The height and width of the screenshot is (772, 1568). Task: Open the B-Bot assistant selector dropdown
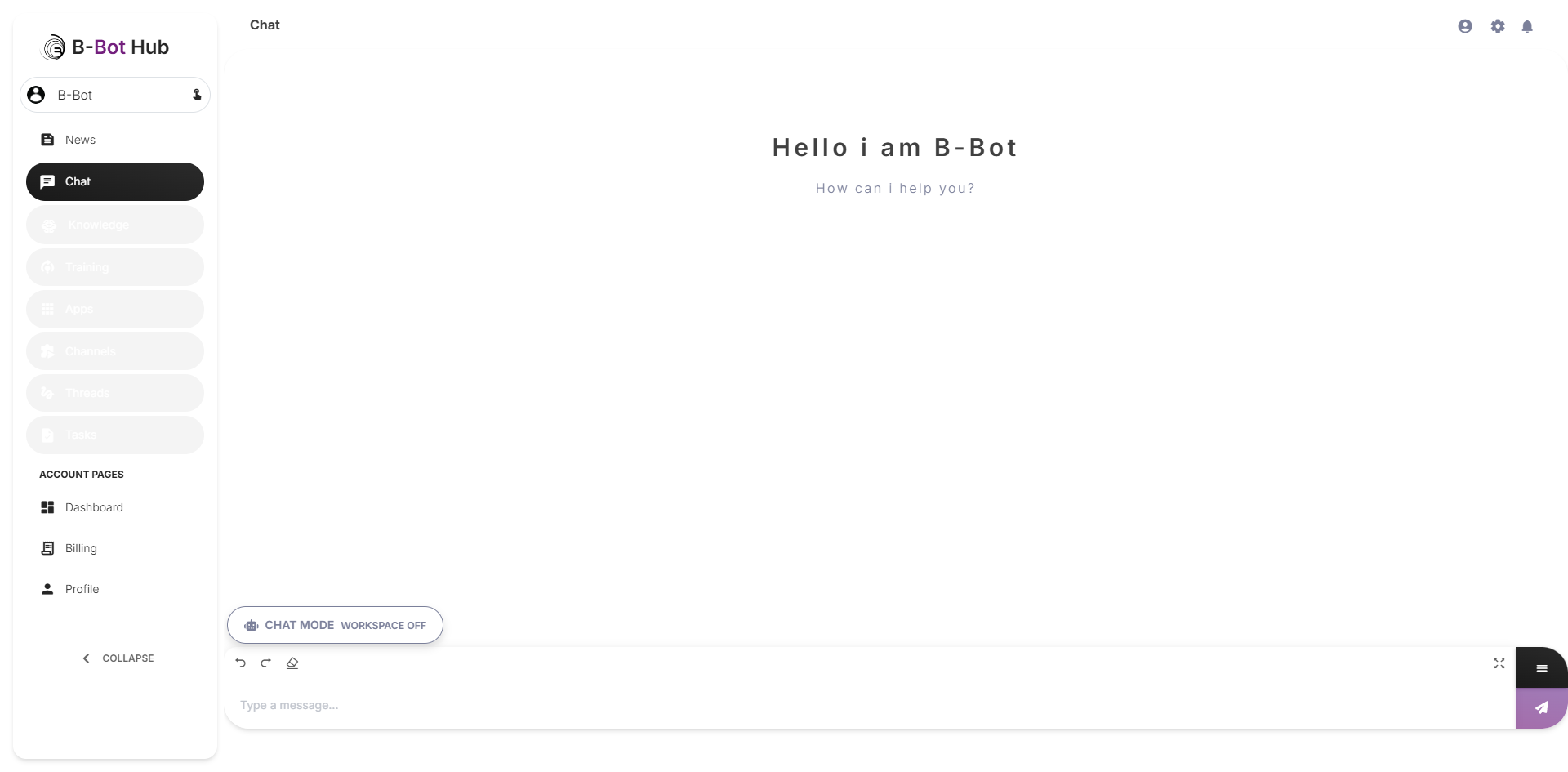[x=114, y=95]
